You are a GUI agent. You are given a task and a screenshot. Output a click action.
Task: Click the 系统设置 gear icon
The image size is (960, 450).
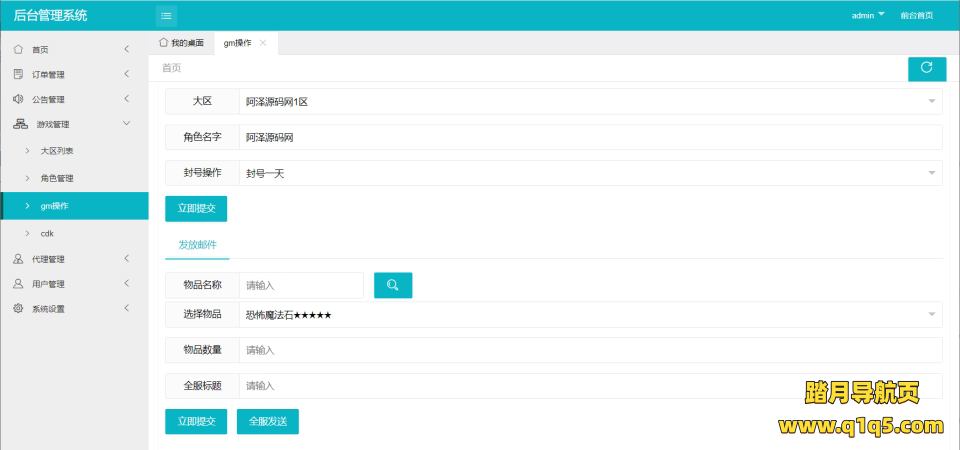[18, 309]
